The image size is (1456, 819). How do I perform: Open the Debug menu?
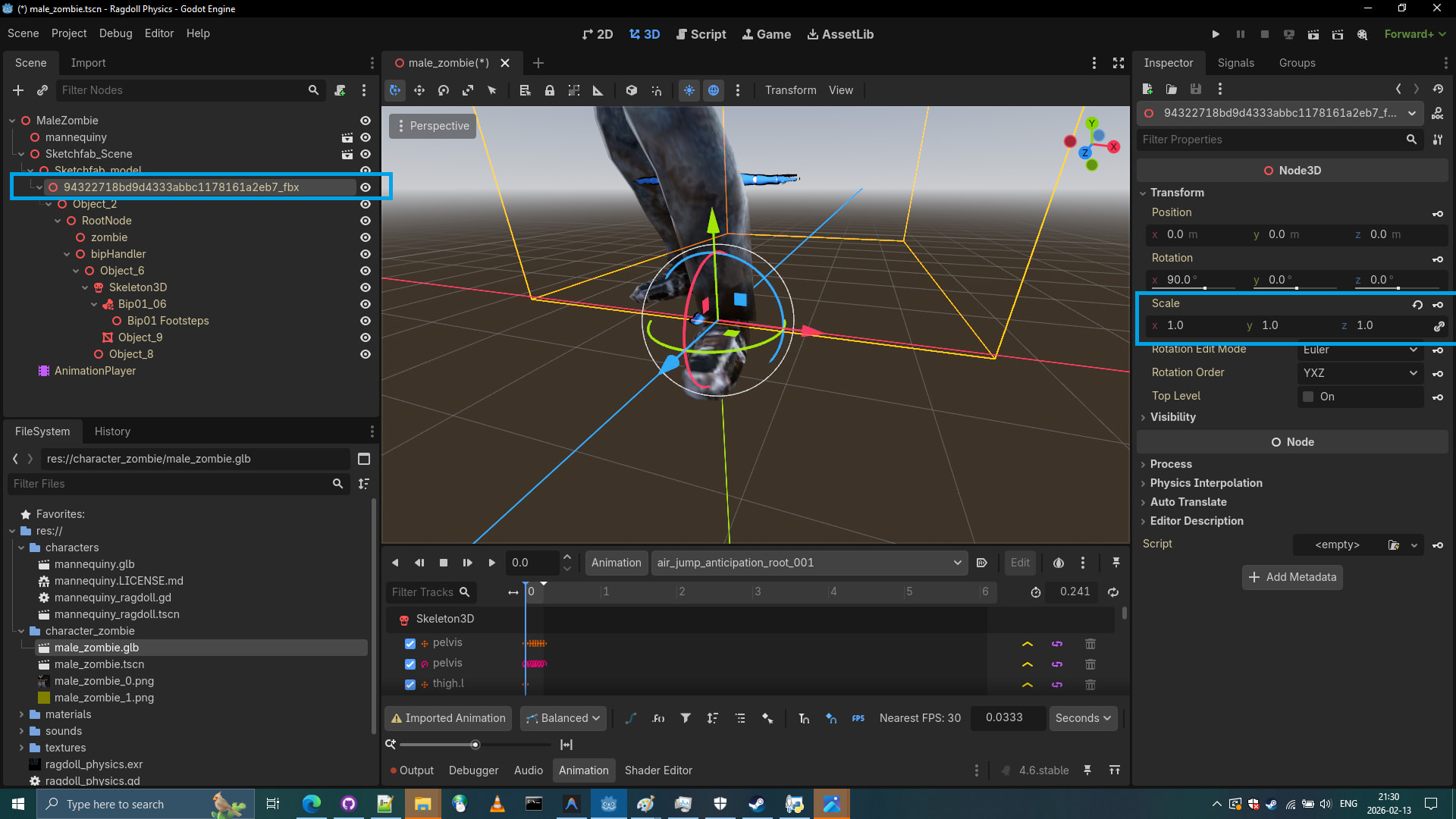[x=115, y=33]
